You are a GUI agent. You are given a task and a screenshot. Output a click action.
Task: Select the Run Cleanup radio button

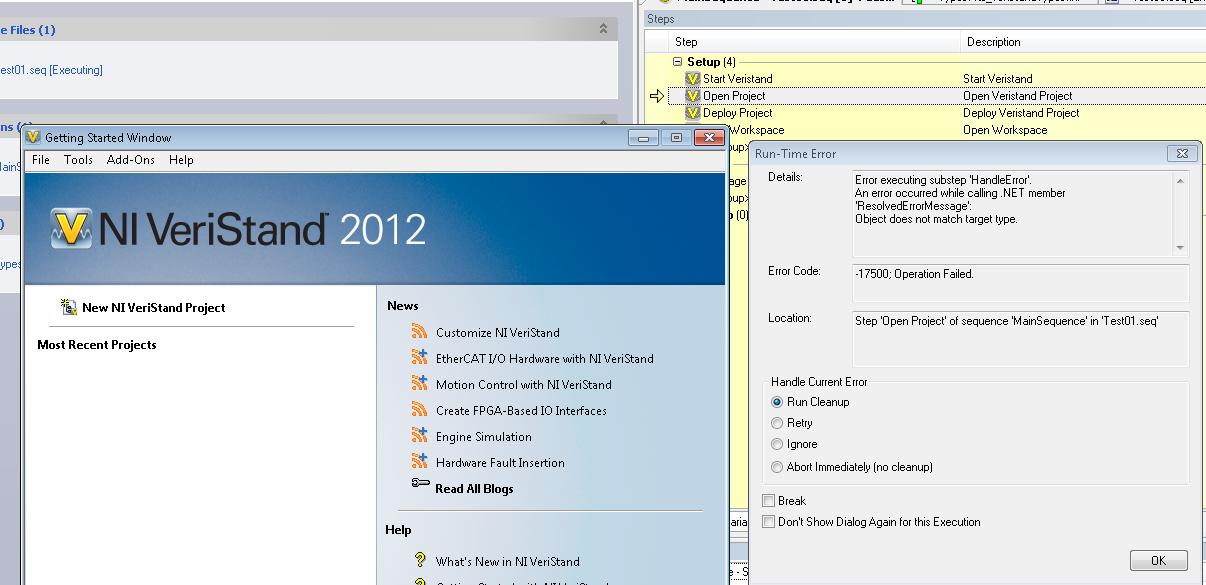click(777, 402)
